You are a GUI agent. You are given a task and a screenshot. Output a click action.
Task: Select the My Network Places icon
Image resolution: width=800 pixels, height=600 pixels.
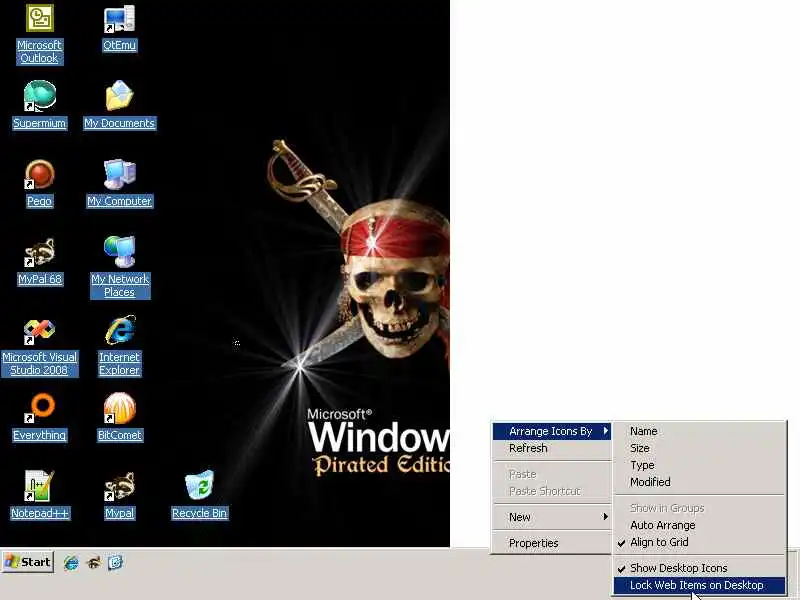tap(120, 267)
